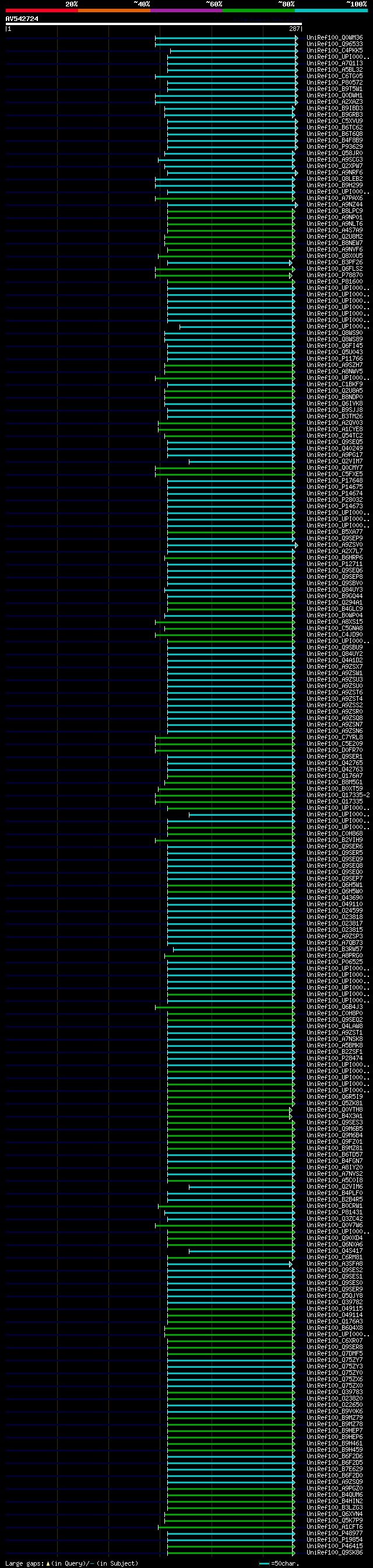Select the UniRef100_Q42763 label

tap(335, 770)
